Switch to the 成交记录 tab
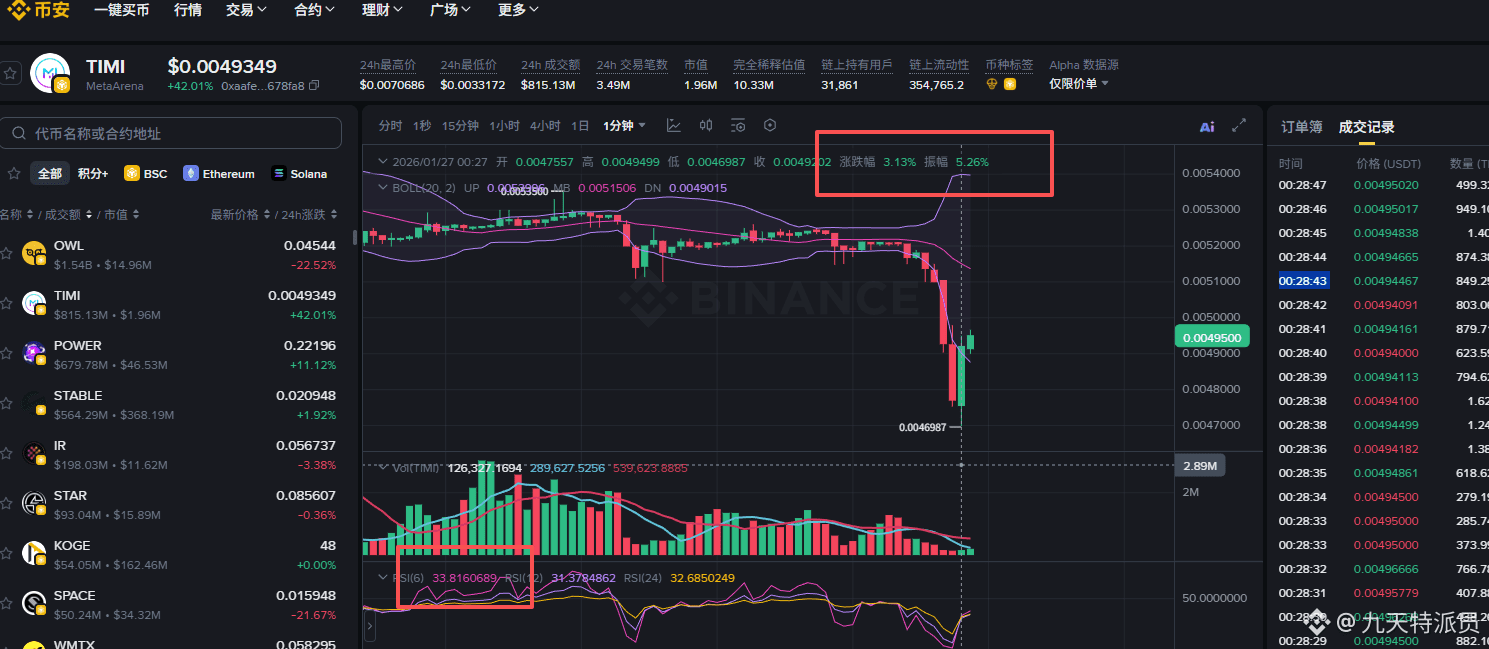The height and width of the screenshot is (649, 1489). tap(1366, 127)
